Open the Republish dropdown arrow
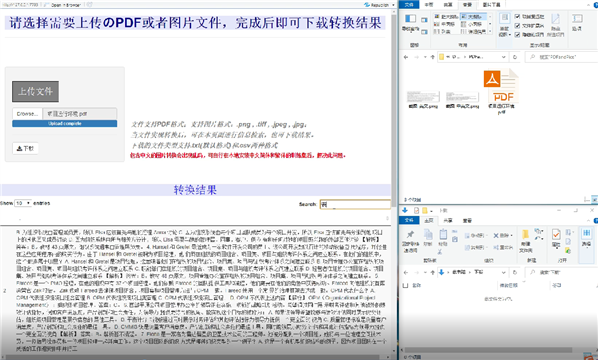The image size is (598, 360). [393, 5]
